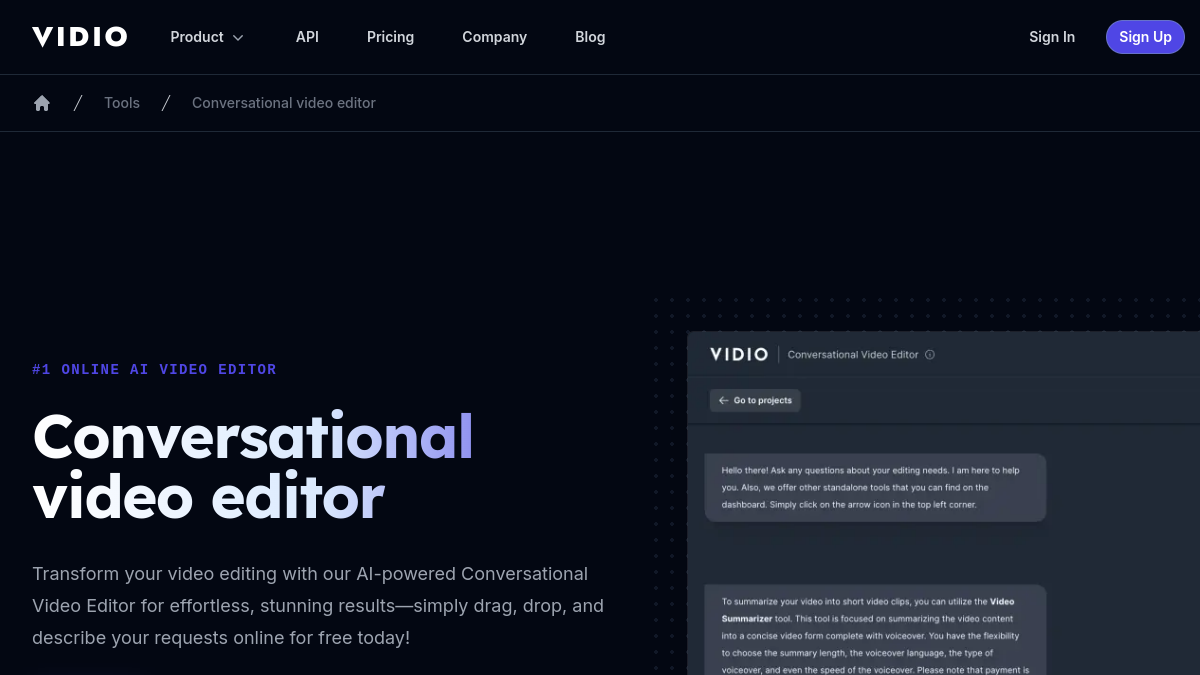Click the back arrow in Go to projects

click(x=723, y=400)
